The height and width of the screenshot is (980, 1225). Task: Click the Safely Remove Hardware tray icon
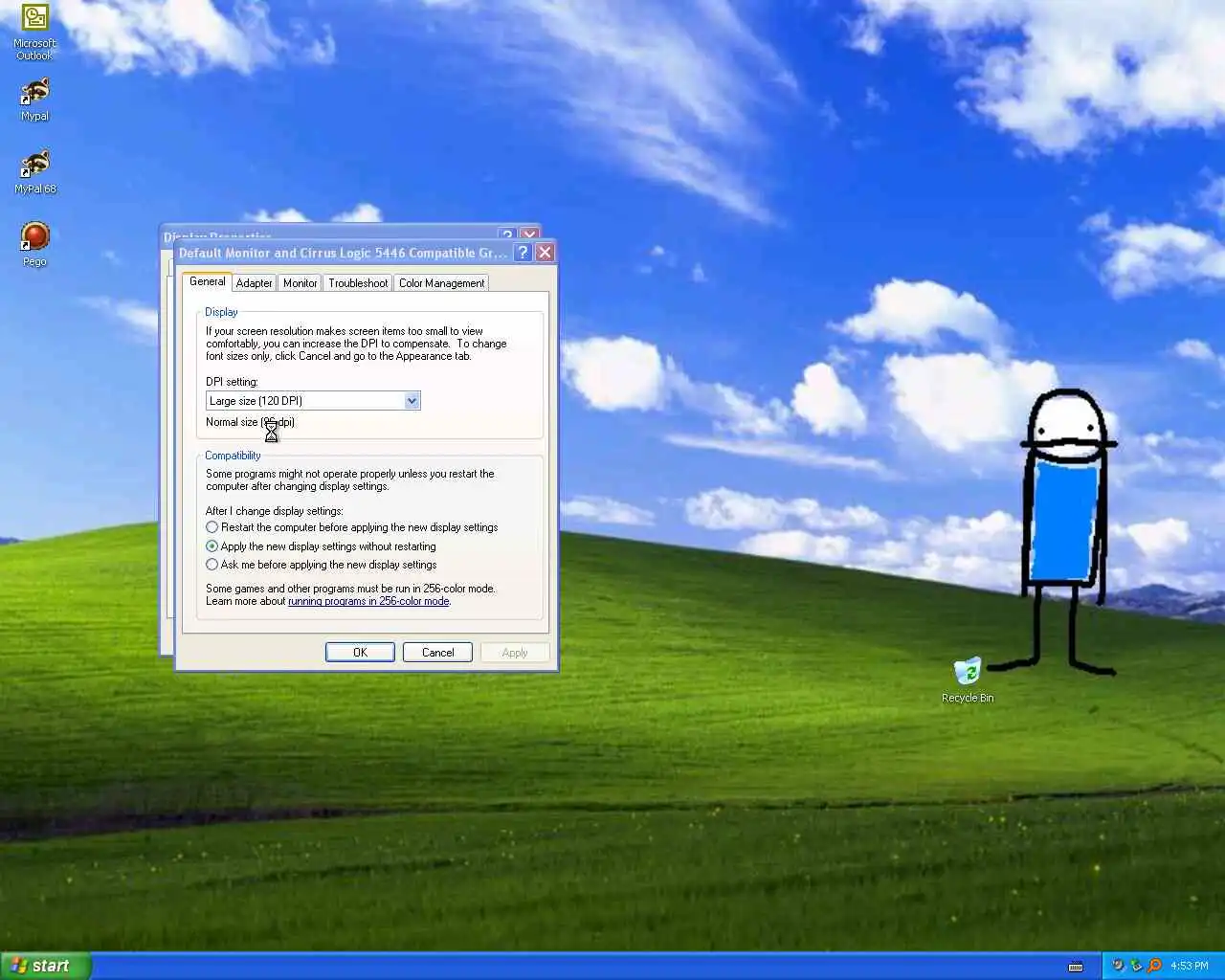click(1136, 966)
